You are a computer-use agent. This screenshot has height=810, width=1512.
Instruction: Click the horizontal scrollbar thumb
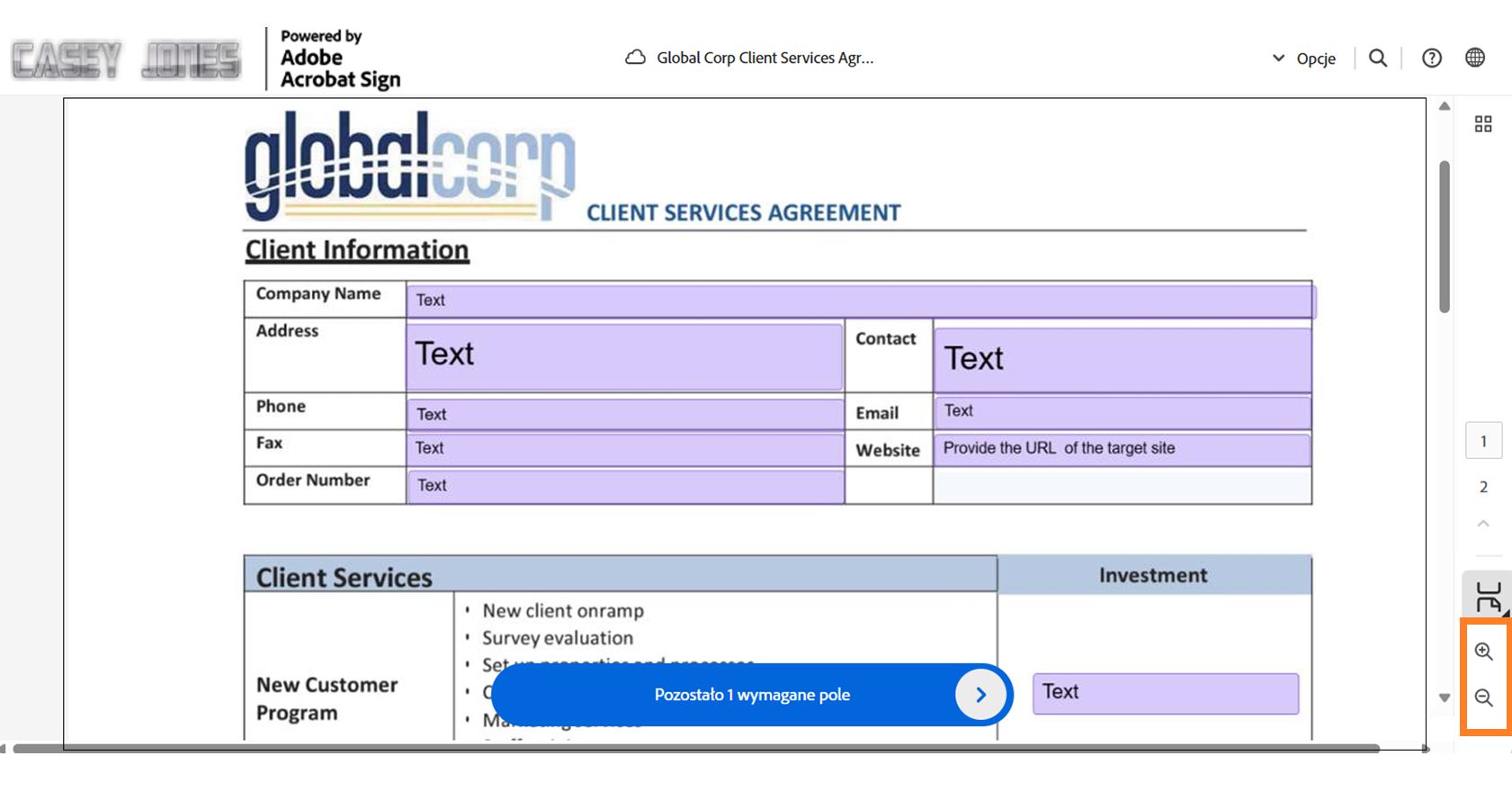pos(696,748)
